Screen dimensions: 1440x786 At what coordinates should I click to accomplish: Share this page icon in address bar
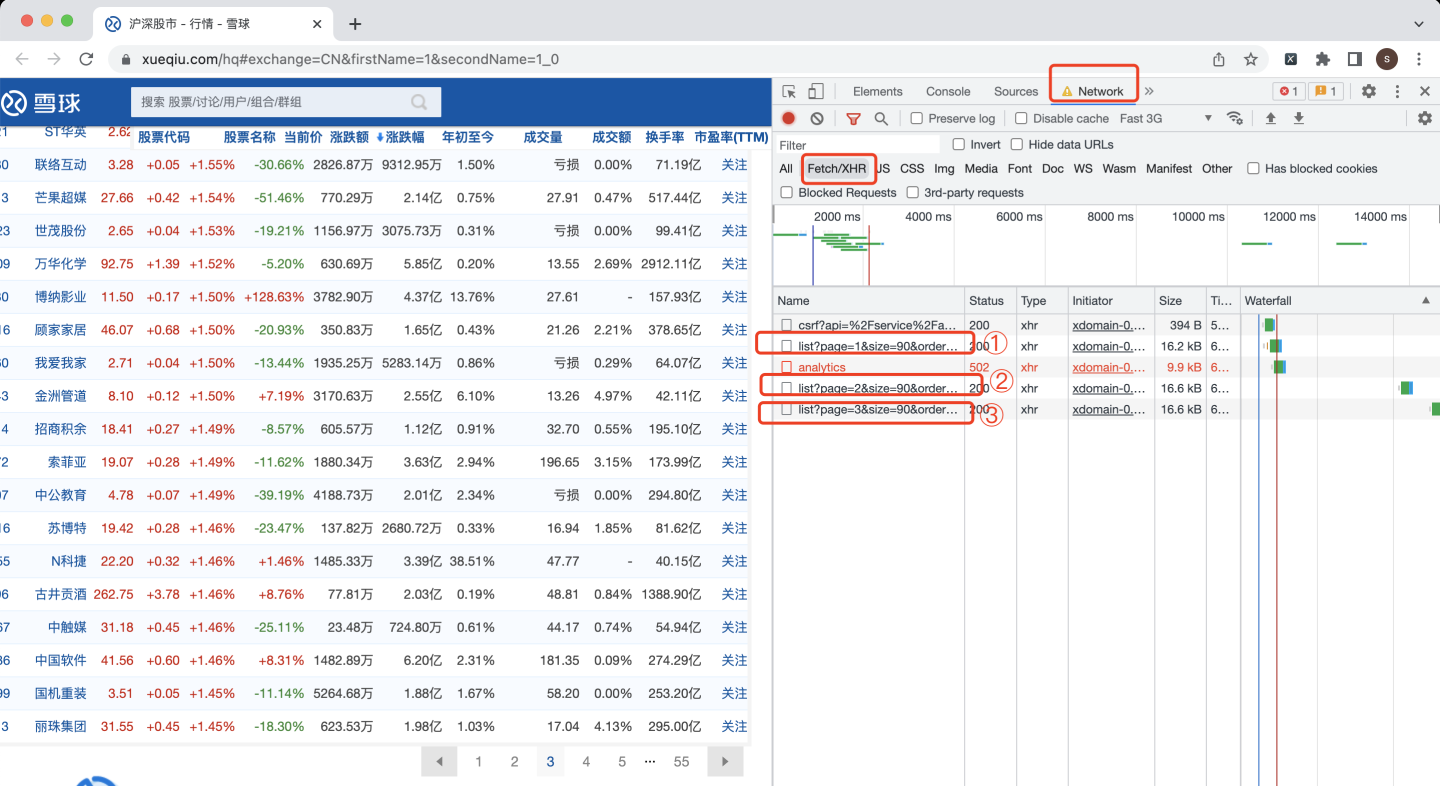1219,59
